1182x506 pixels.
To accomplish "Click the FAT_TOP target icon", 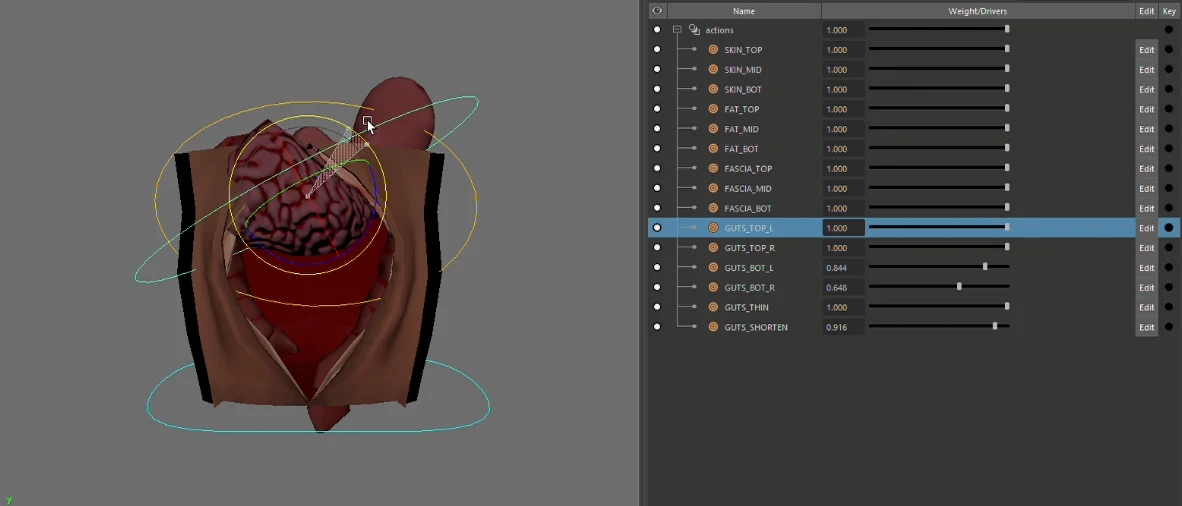I will [713, 109].
